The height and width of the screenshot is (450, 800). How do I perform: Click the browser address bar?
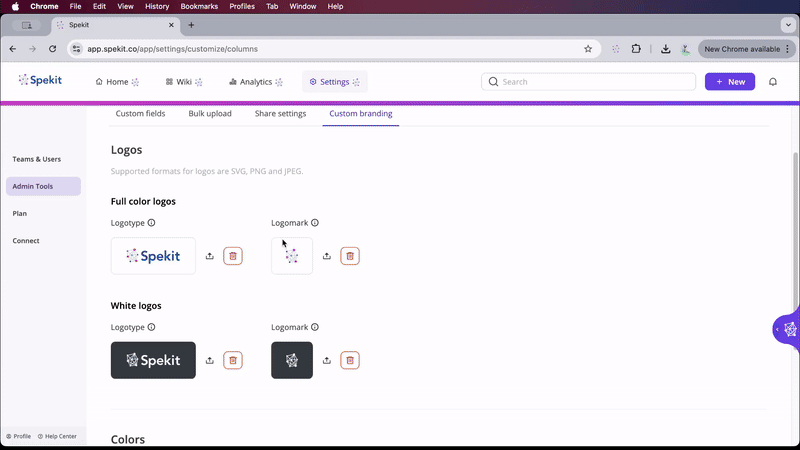[334, 49]
